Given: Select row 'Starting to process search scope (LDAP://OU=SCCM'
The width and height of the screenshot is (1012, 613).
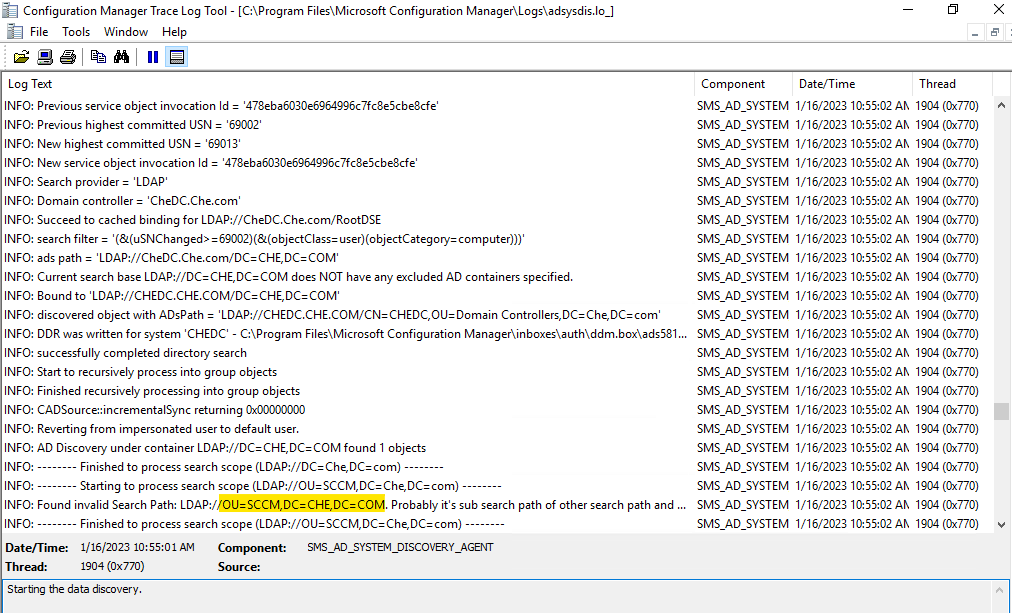Looking at the screenshot, I should [497, 487].
